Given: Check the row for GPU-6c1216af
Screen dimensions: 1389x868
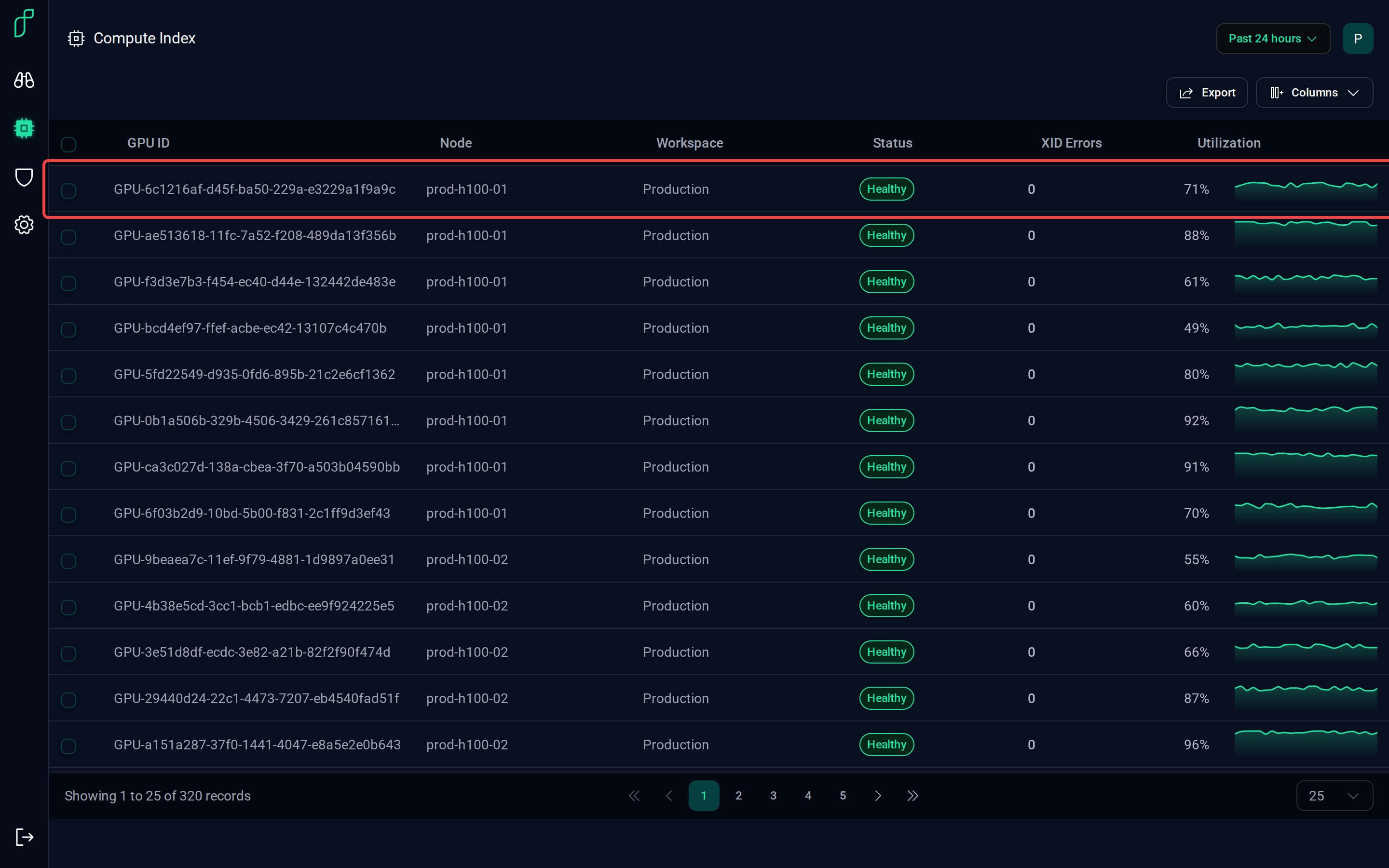Looking at the screenshot, I should pos(68,190).
